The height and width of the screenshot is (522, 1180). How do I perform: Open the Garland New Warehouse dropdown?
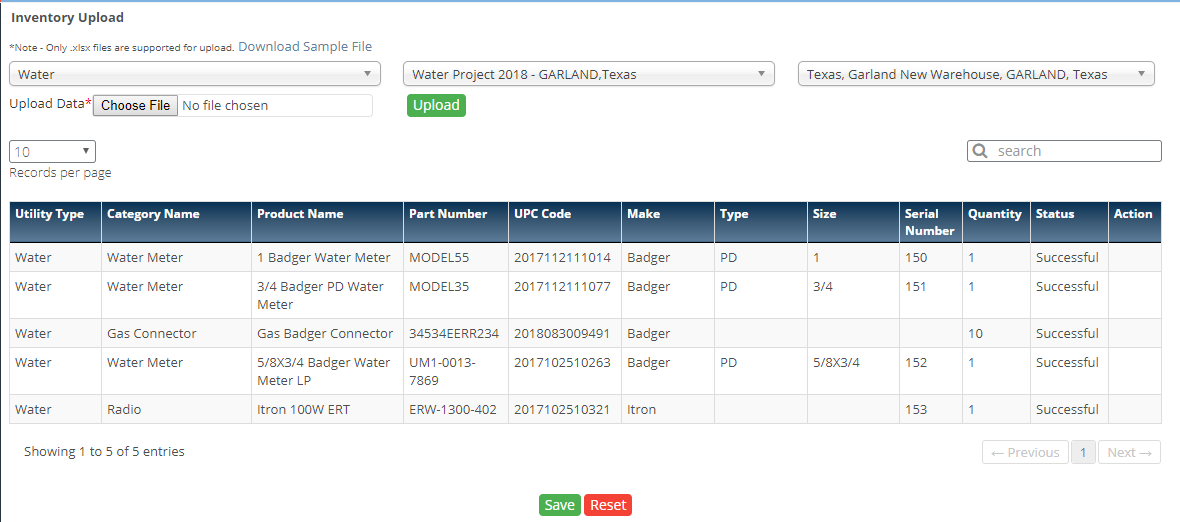point(975,74)
